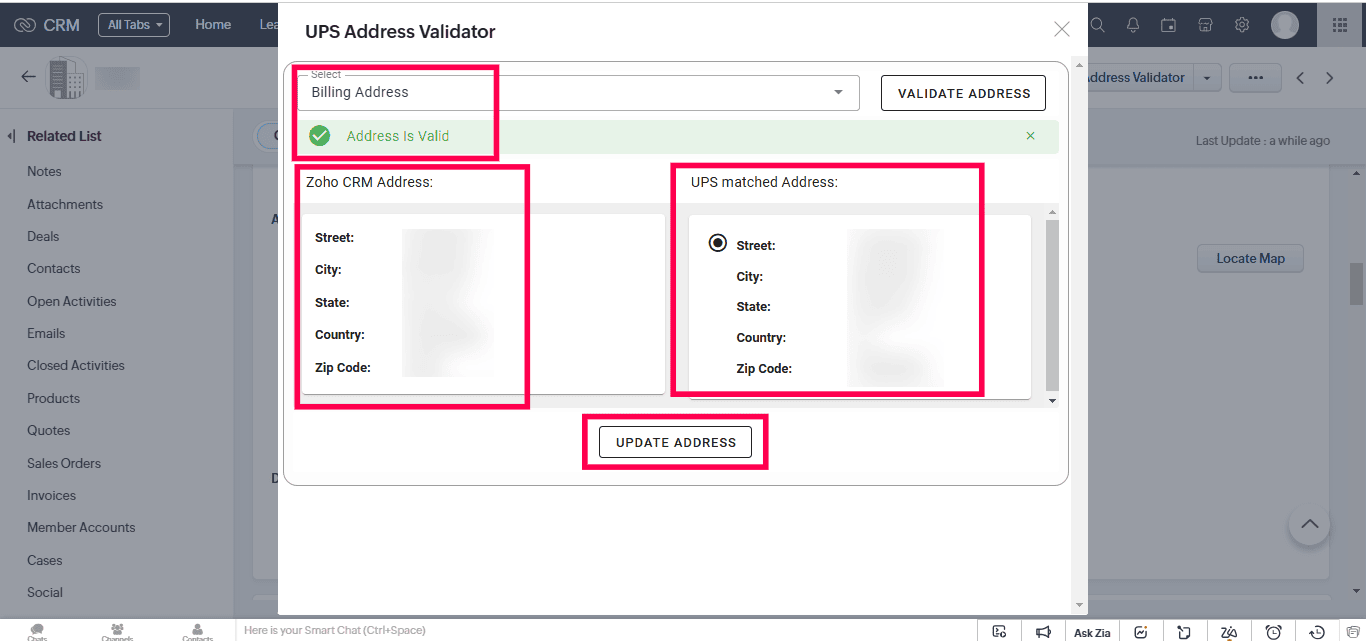Dismiss the Address Is Valid banner

(x=1030, y=136)
